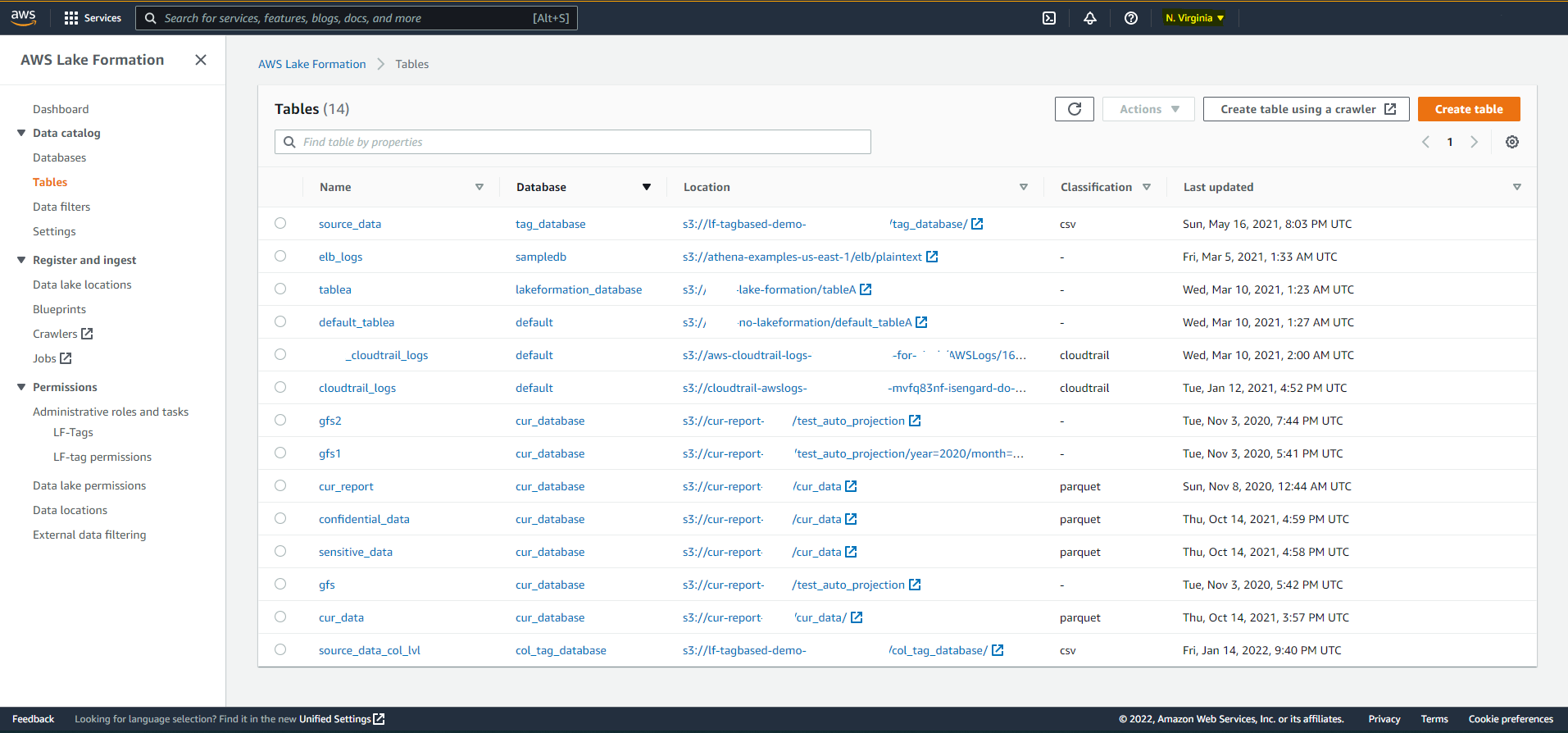
Task: Focus the Find table by properties field
Action: pos(573,142)
